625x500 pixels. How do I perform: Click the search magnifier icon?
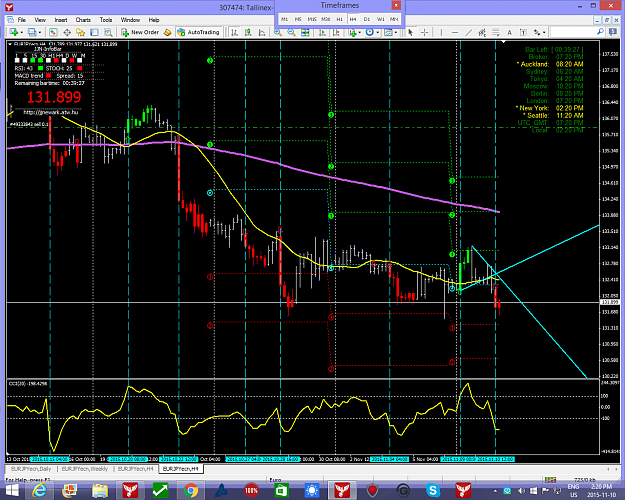click(x=600, y=32)
